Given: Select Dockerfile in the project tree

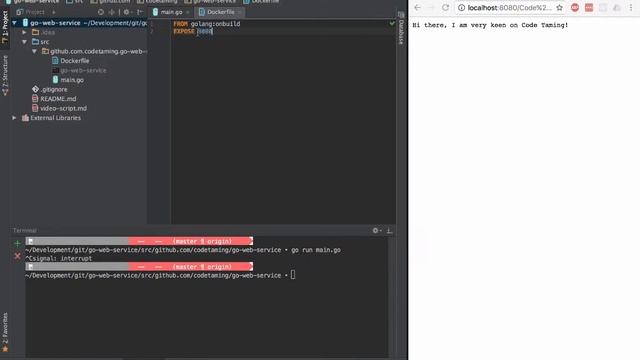Looking at the screenshot, I should (75, 61).
